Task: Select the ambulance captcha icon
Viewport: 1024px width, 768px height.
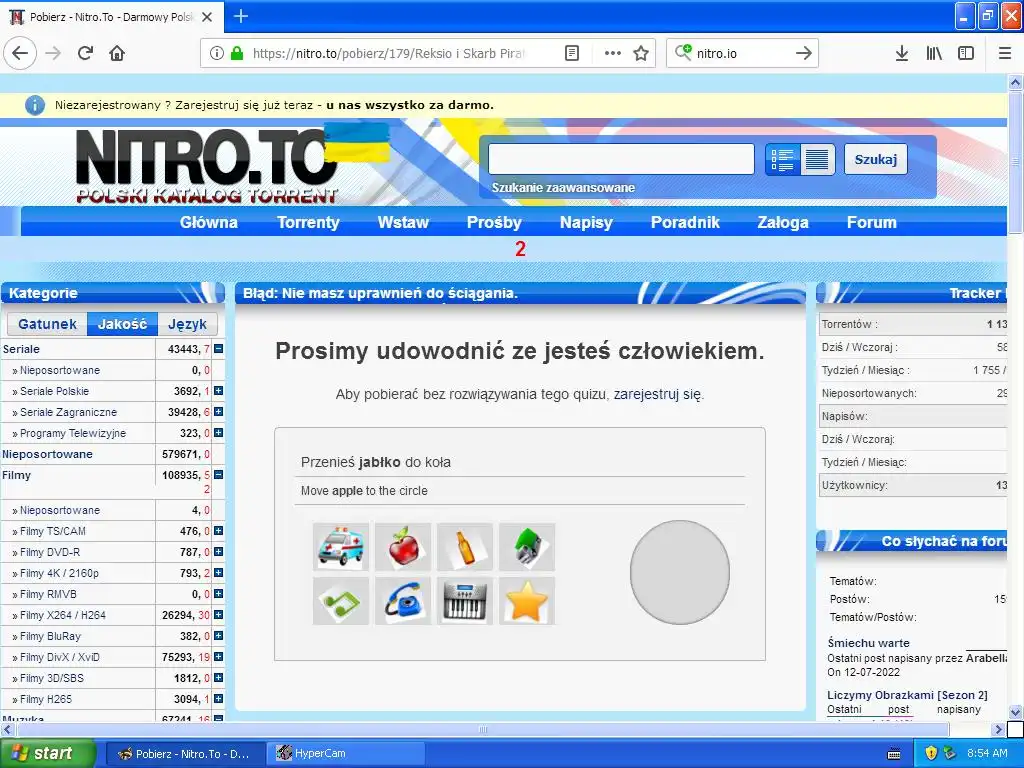Action: 340,547
